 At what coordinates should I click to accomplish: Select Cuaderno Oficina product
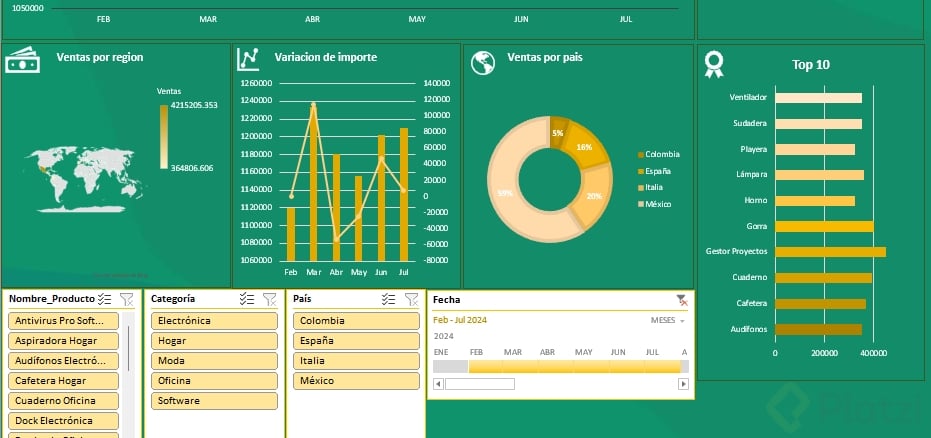(64, 401)
